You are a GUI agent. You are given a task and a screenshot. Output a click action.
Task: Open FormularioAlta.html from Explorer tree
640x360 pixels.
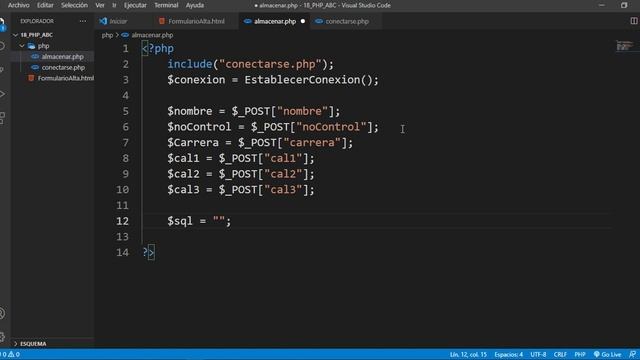click(x=65, y=78)
